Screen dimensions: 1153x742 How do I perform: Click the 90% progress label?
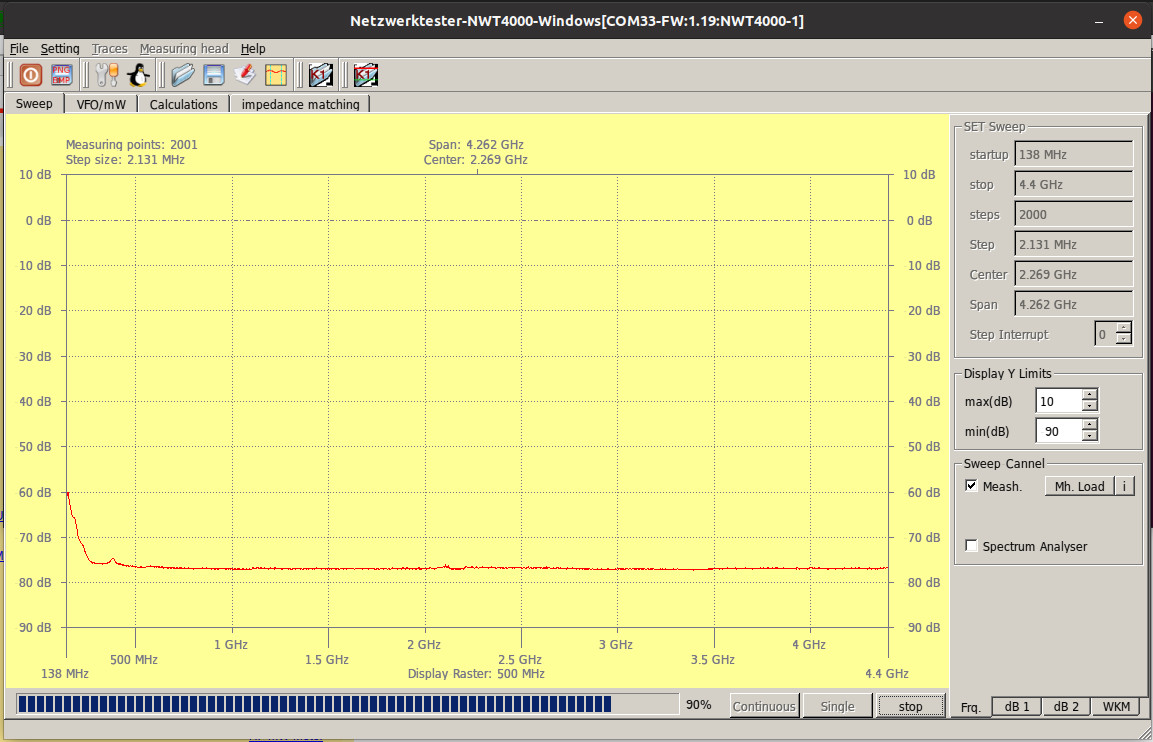(699, 704)
